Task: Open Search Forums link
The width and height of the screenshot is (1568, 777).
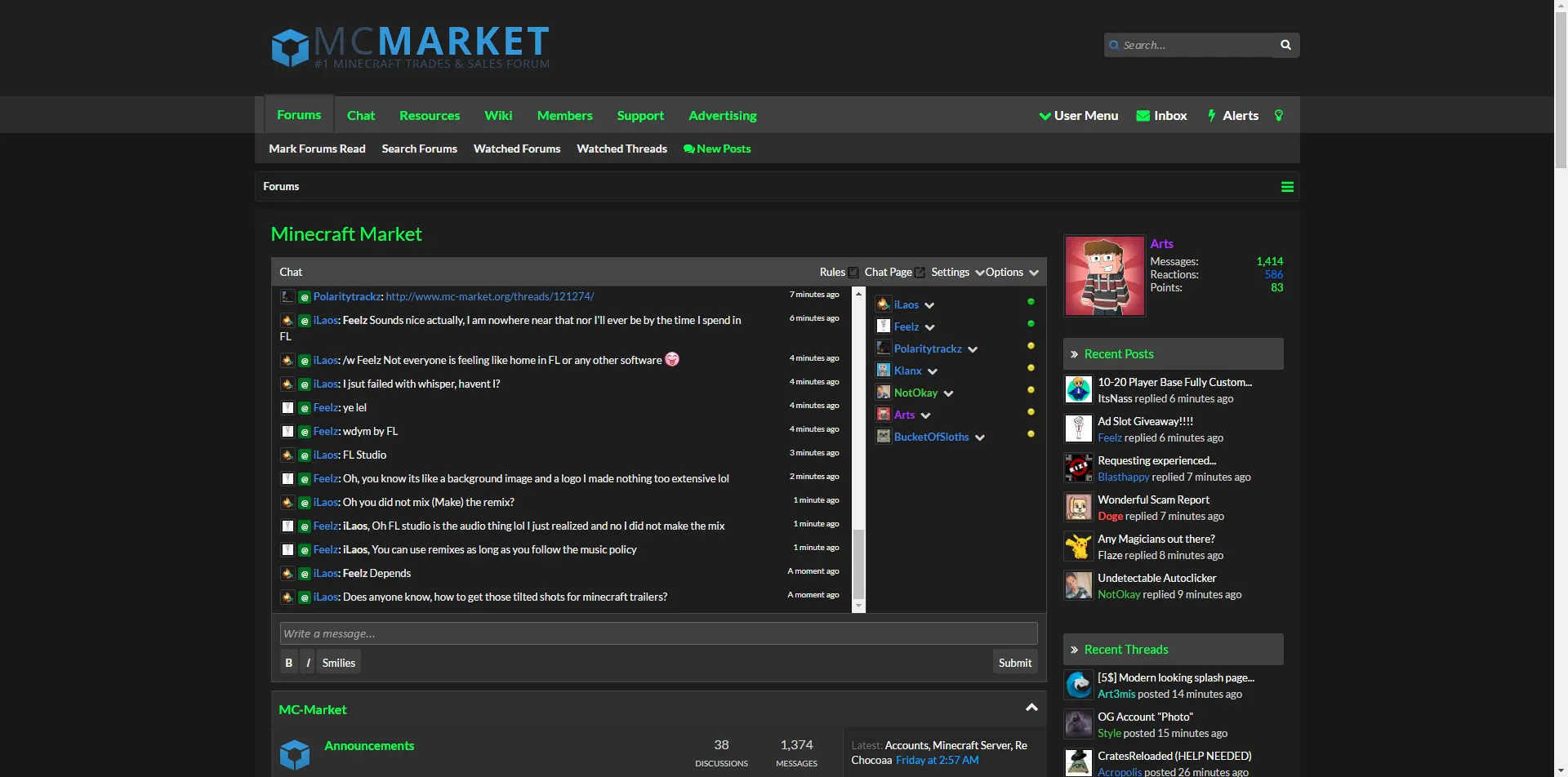Action: (x=419, y=149)
